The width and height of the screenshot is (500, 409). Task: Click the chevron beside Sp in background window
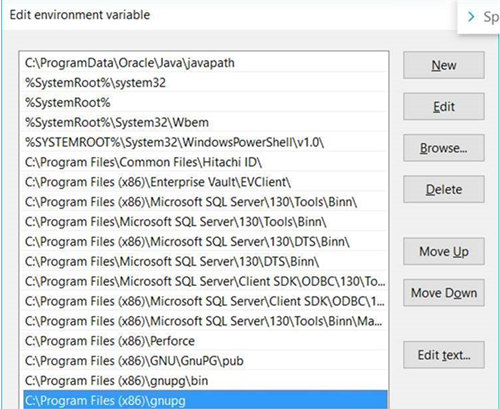pos(471,16)
